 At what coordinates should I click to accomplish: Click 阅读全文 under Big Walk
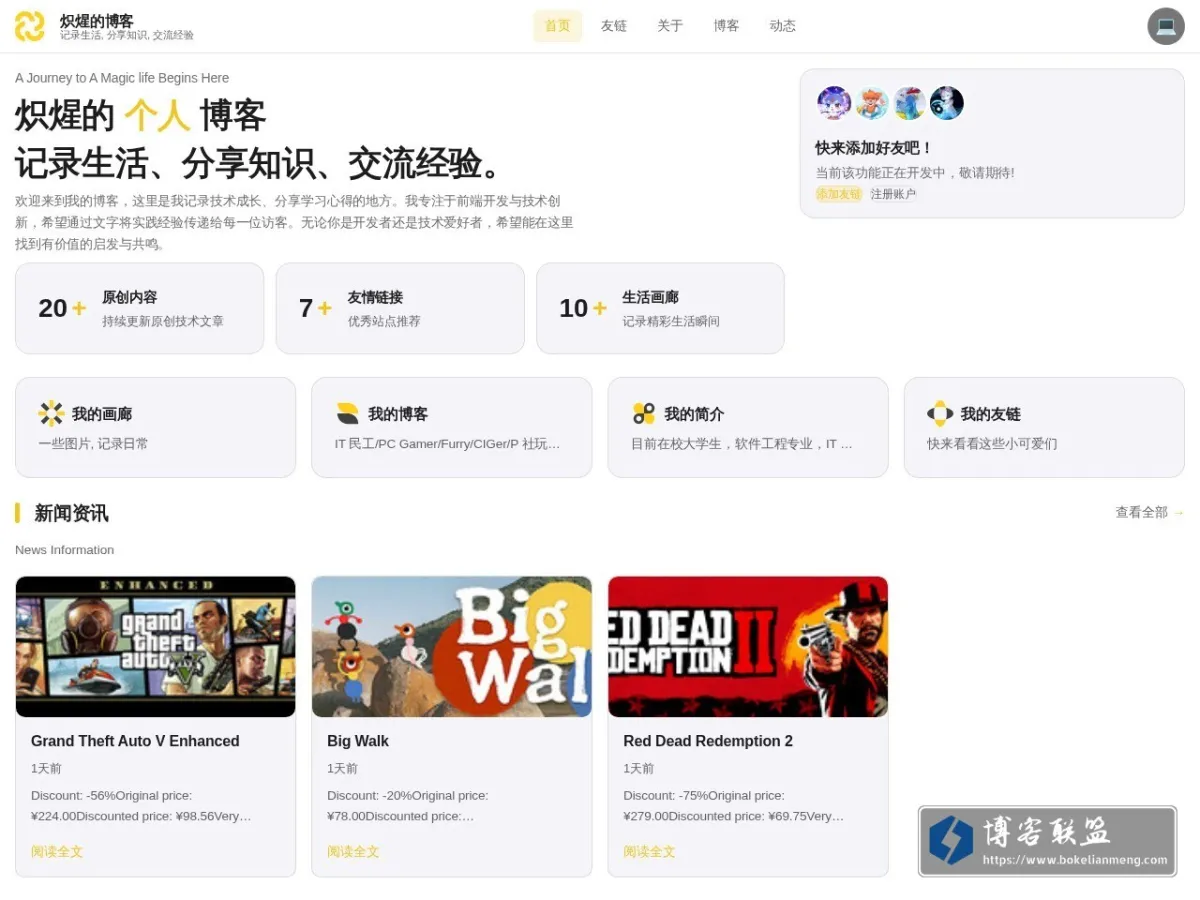353,852
